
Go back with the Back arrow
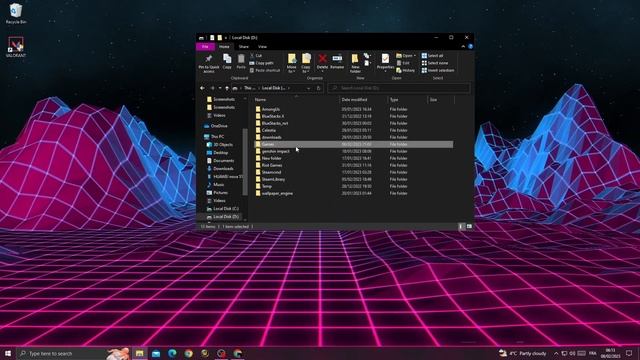pyautogui.click(x=202, y=88)
